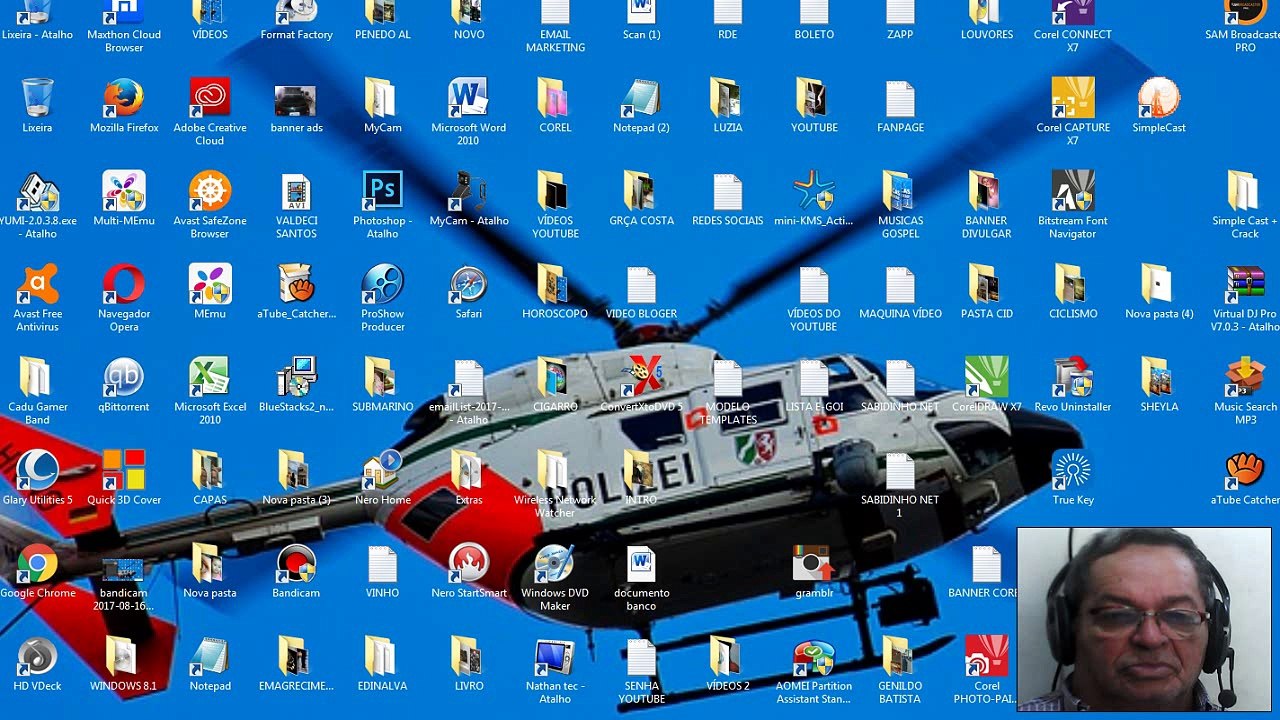Viewport: 1280px width, 720px height.
Task: Open the HD VDeck icon
Action: click(38, 657)
